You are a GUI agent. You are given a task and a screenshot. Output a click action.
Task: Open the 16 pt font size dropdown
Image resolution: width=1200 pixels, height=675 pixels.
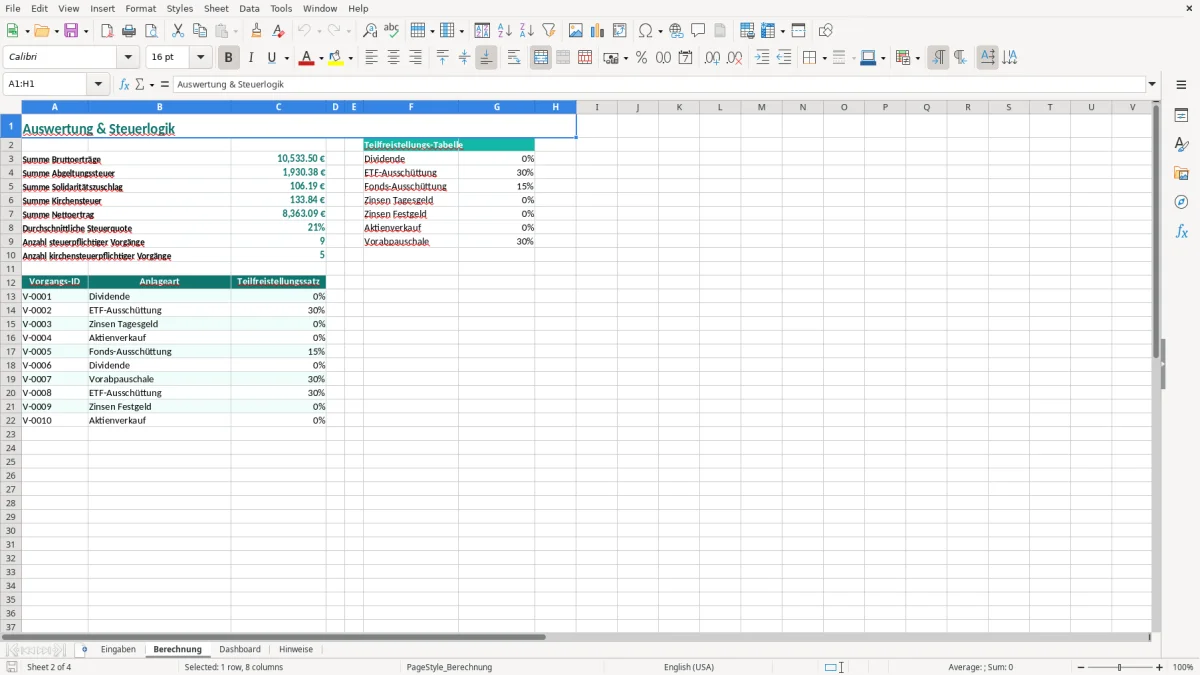(200, 58)
